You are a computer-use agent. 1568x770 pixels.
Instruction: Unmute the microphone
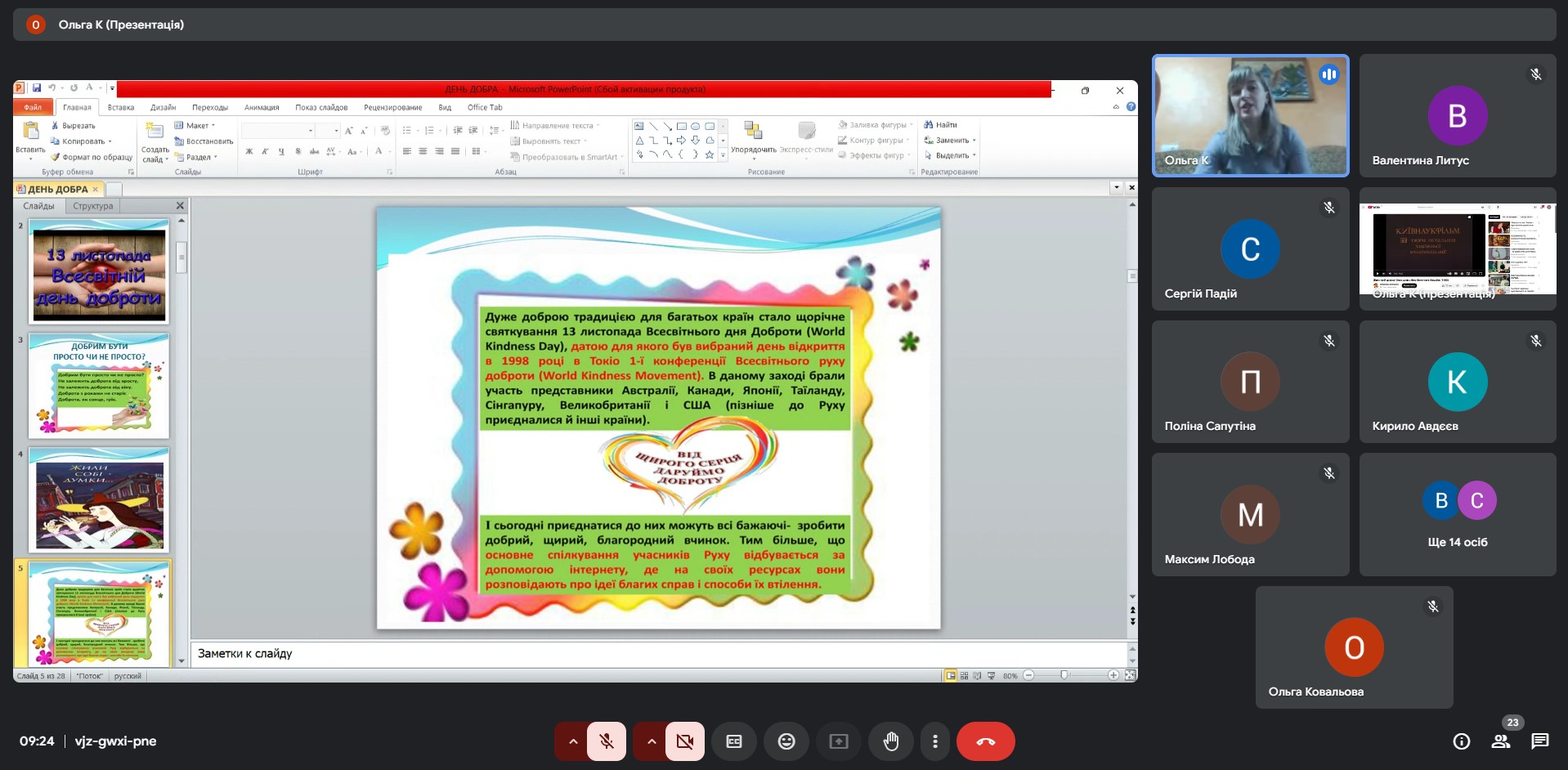click(x=607, y=741)
